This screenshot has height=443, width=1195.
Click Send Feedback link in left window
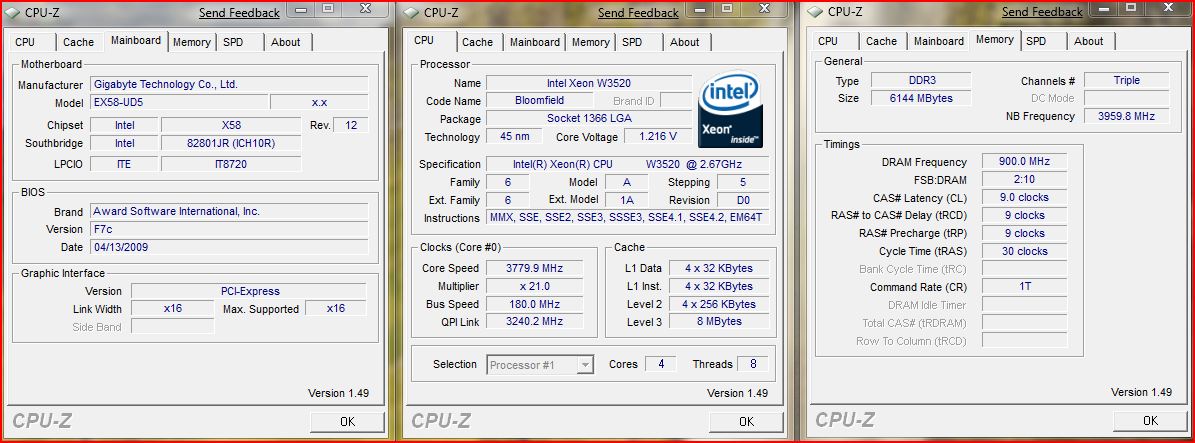click(x=239, y=13)
